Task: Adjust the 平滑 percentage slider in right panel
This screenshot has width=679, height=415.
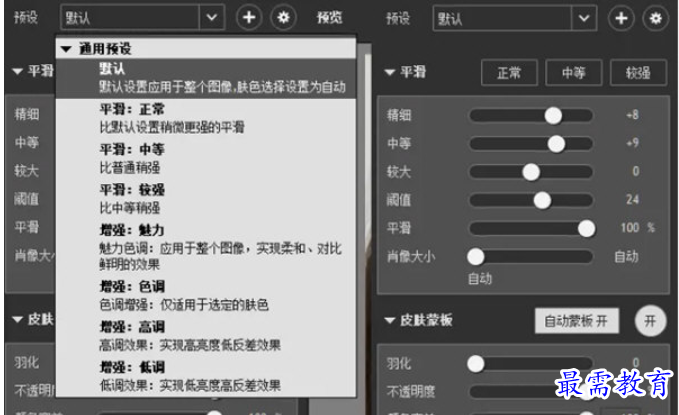Action: click(586, 228)
